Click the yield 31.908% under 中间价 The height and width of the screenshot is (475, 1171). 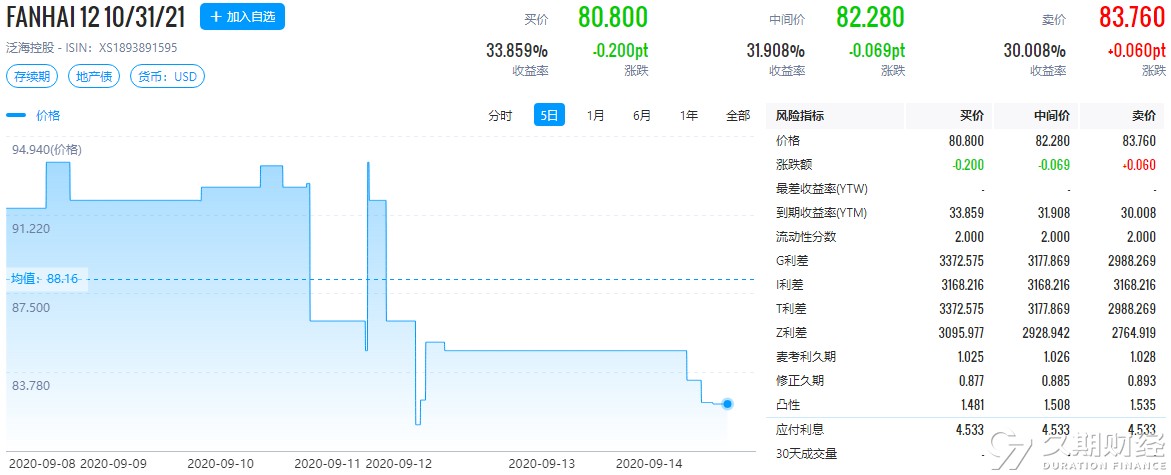point(776,51)
